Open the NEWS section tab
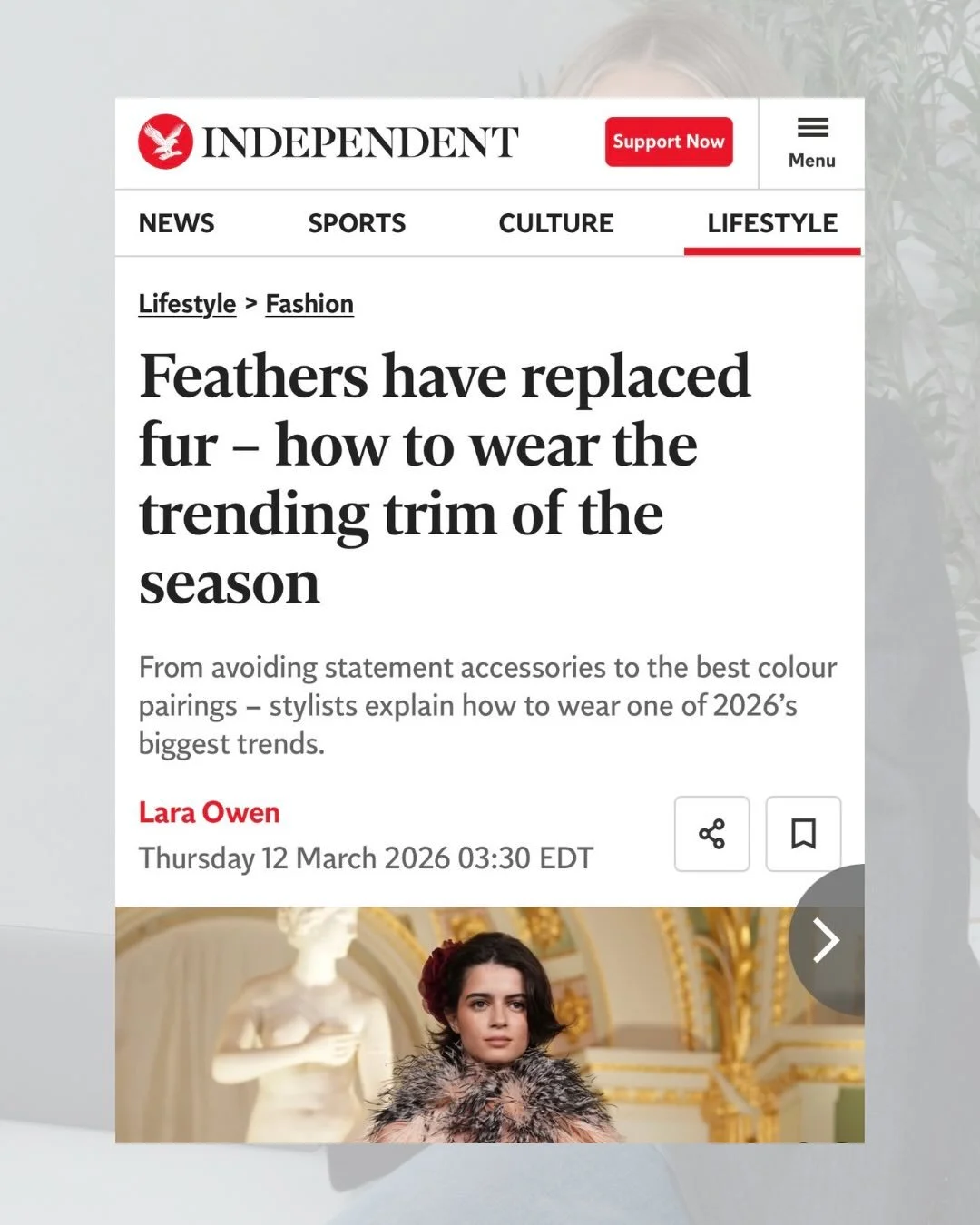This screenshot has height=1225, width=980. [x=177, y=223]
